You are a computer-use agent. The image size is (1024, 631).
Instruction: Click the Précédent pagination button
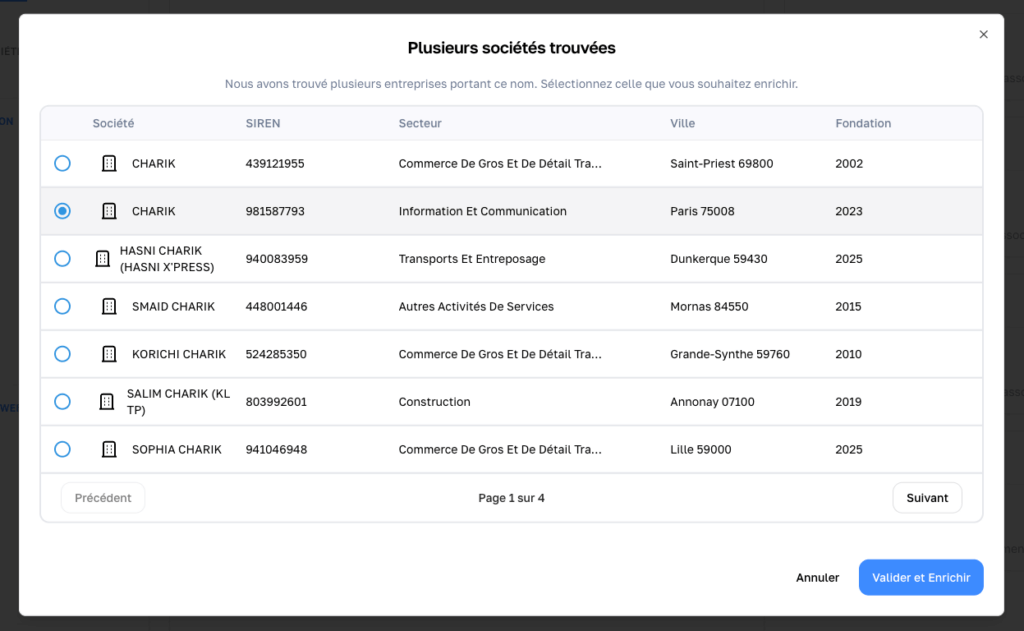pyautogui.click(x=103, y=498)
